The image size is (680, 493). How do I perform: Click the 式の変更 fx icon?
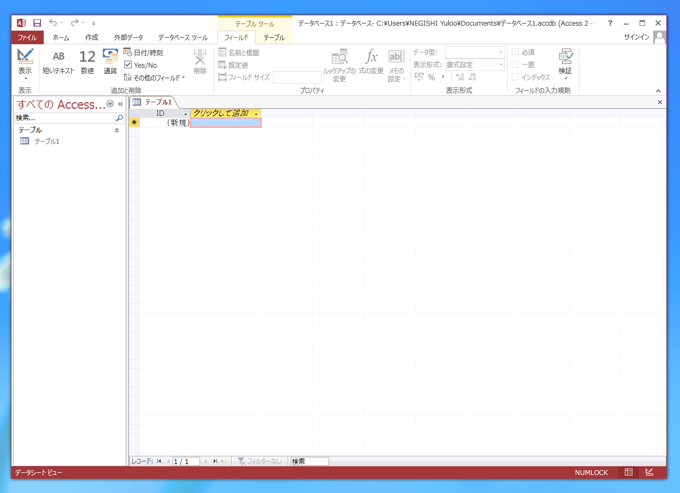371,62
